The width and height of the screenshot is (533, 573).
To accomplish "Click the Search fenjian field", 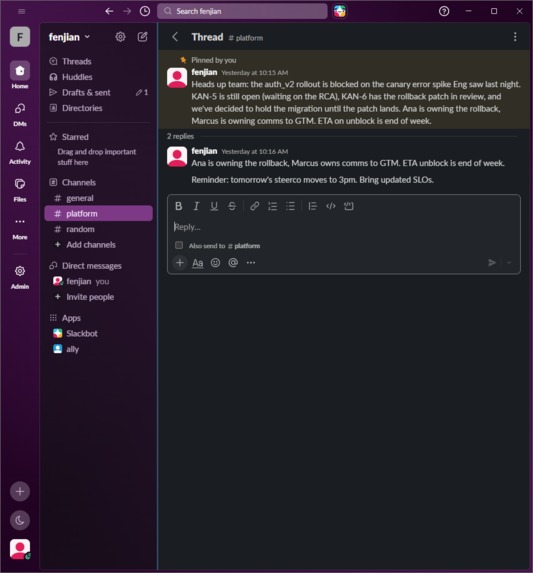I will click(242, 11).
